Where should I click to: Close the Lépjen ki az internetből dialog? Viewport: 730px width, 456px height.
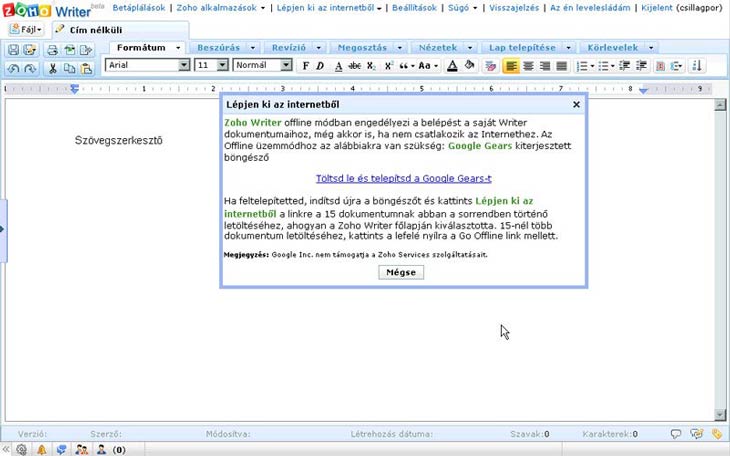click(576, 104)
